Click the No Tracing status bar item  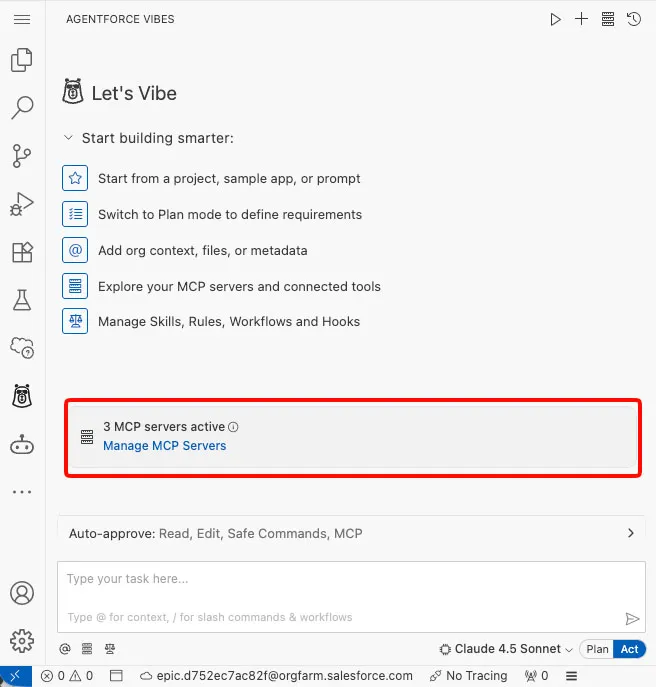468,676
